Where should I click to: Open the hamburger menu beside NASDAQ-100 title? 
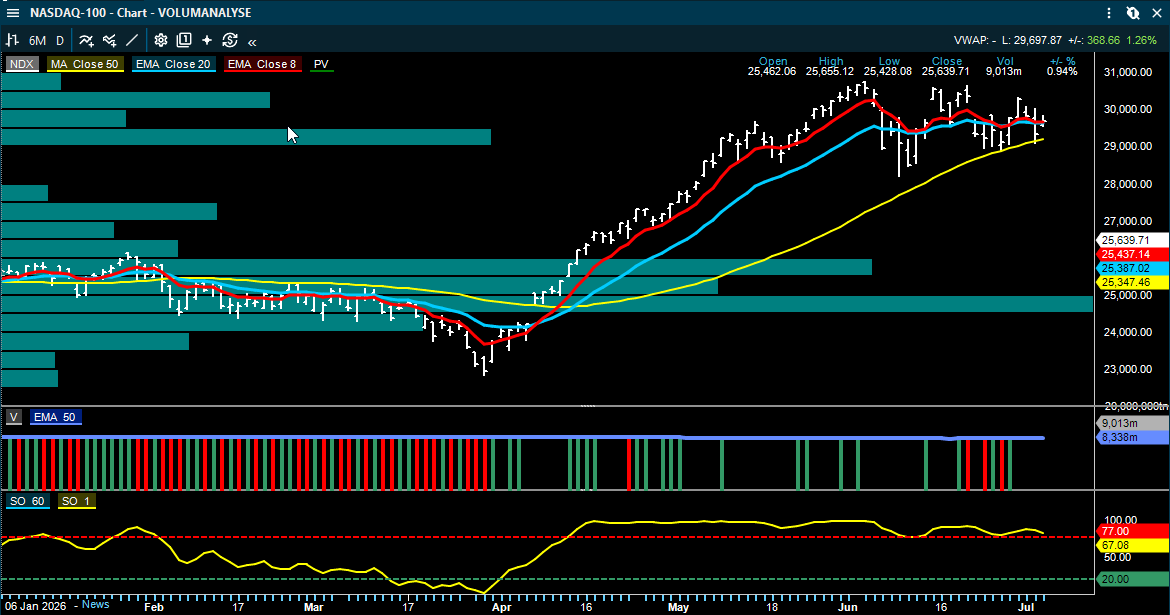[13, 13]
